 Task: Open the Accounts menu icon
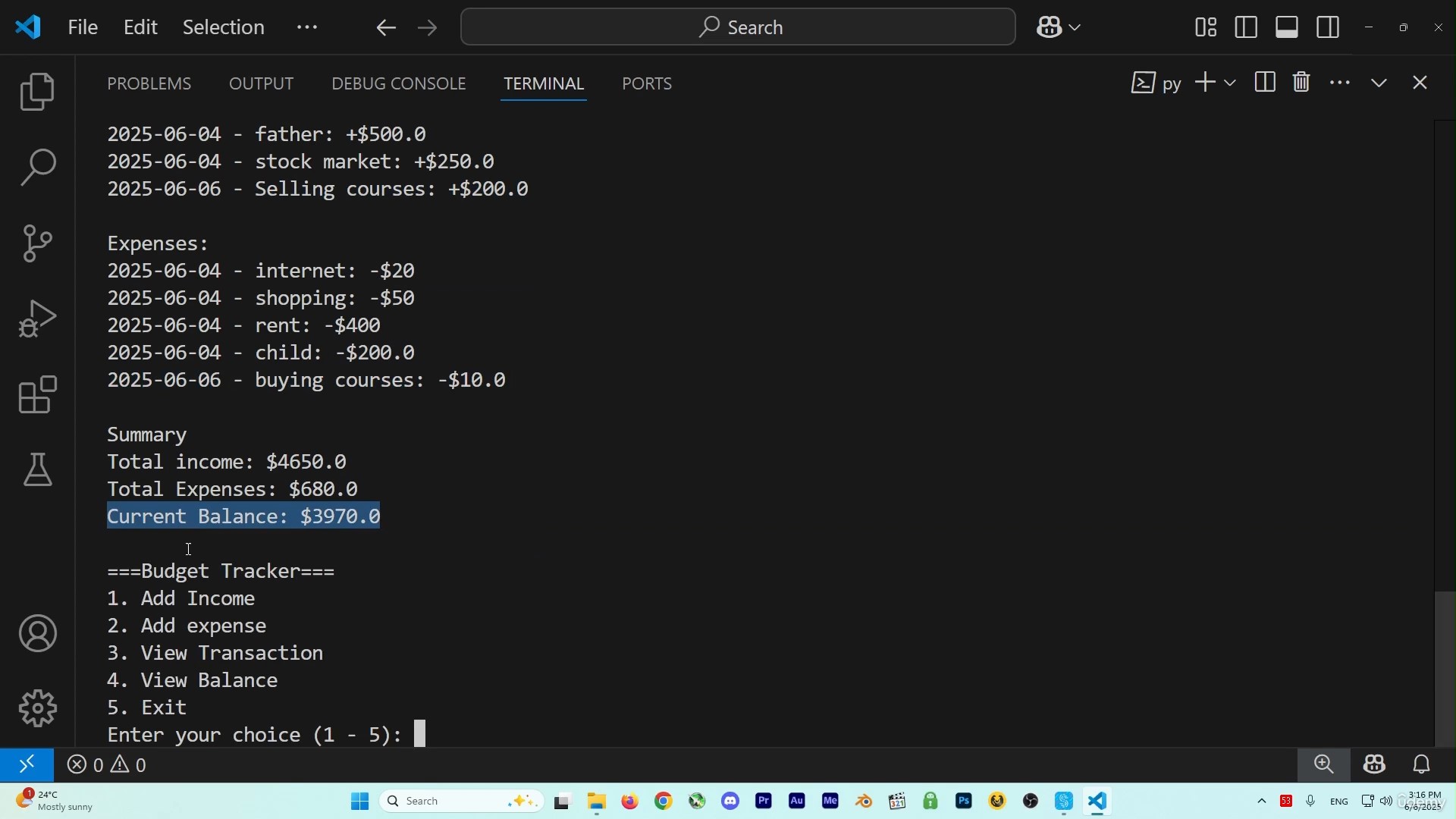[37, 634]
